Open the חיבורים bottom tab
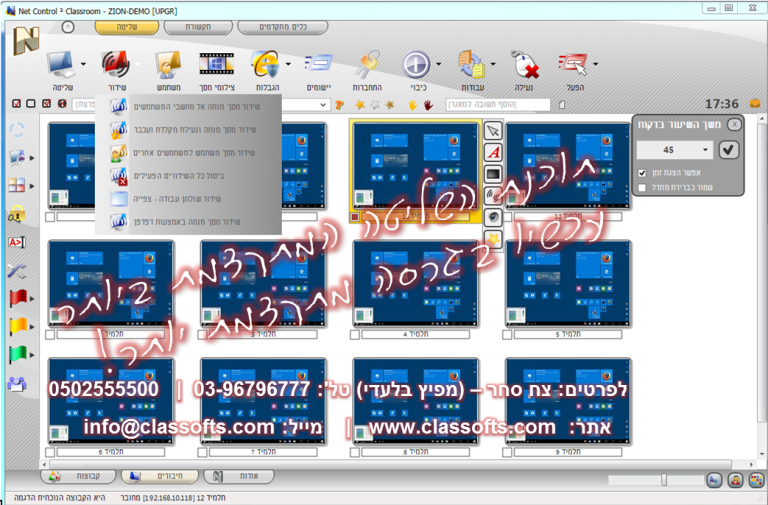The width and height of the screenshot is (768, 505). tap(160, 476)
